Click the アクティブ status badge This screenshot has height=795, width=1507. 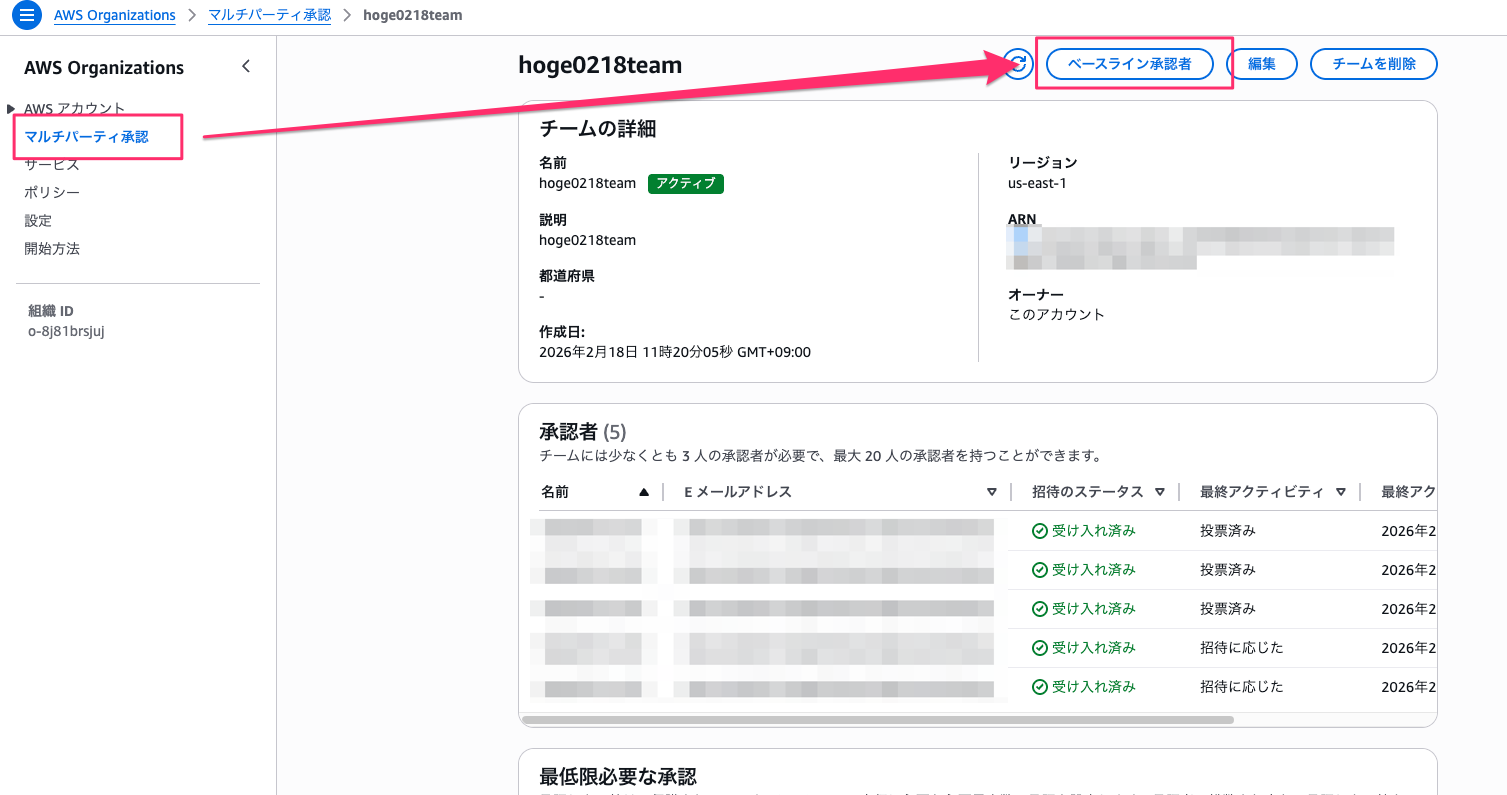[x=685, y=184]
